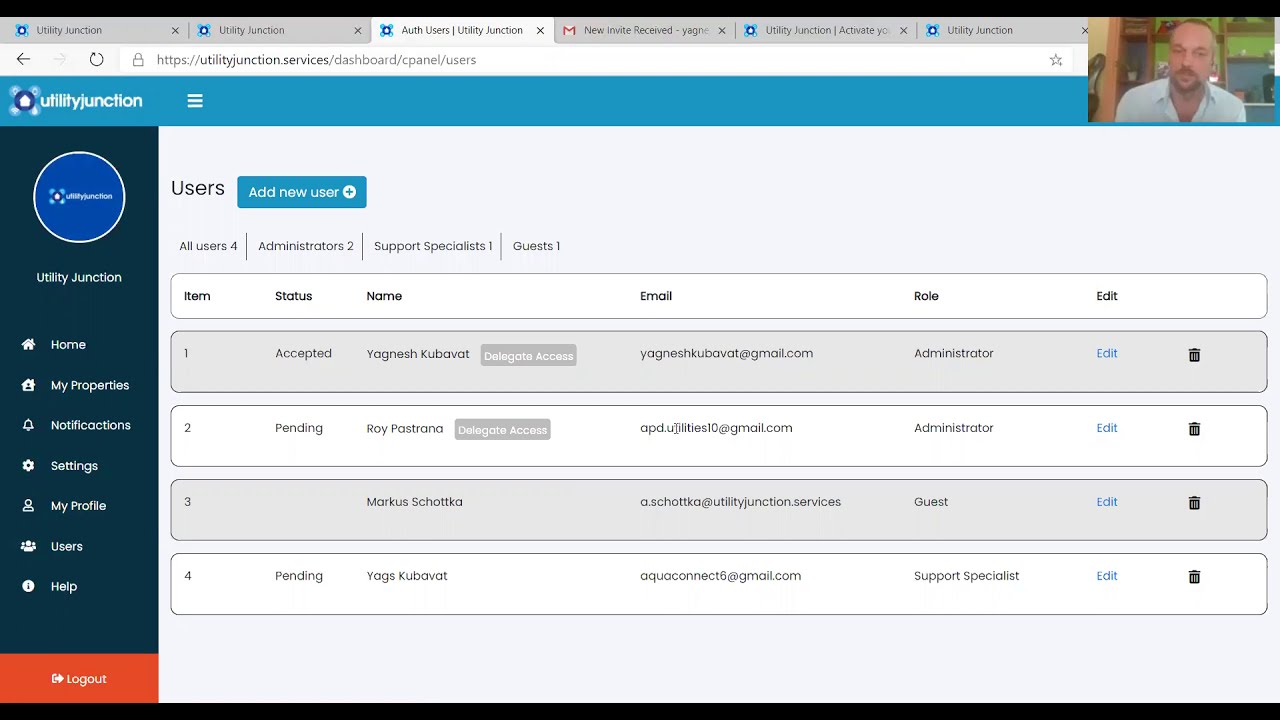Open the Home sidebar item

pyautogui.click(x=68, y=344)
